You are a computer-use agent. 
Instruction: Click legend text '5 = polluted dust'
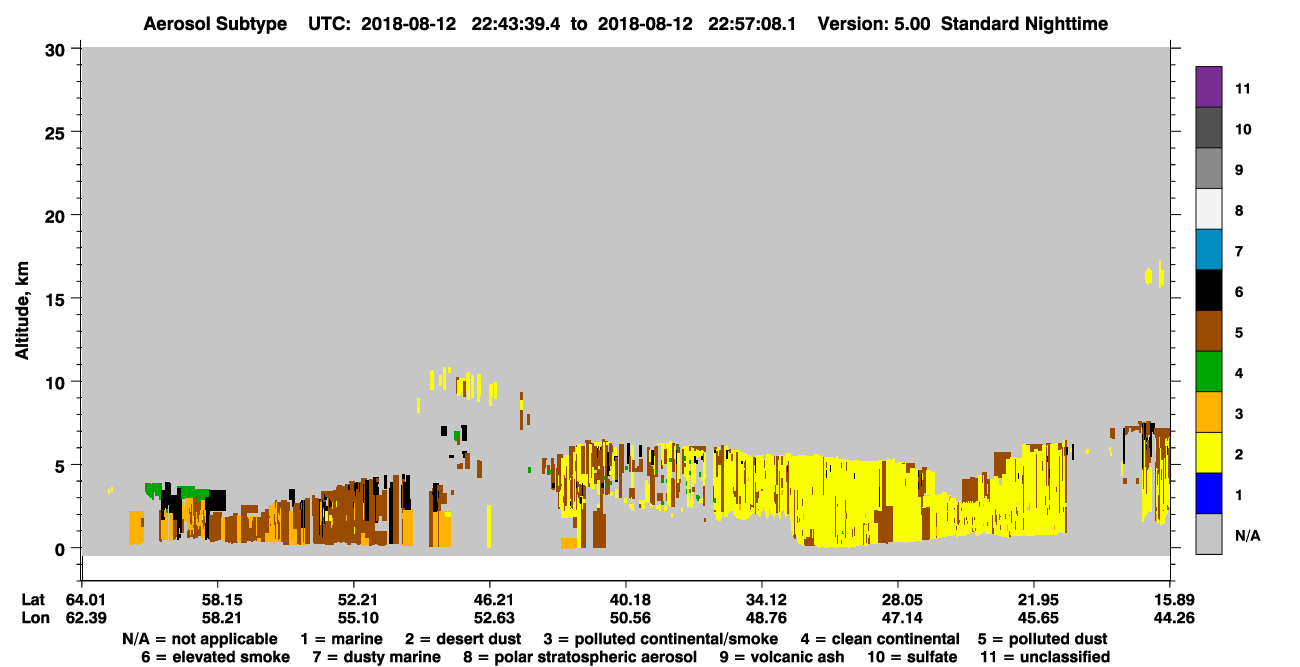[x=1042, y=638]
